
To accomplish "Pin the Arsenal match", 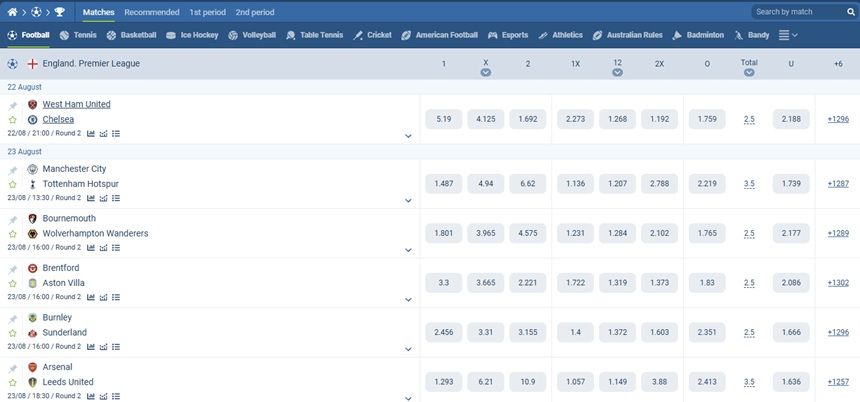I will (x=13, y=369).
